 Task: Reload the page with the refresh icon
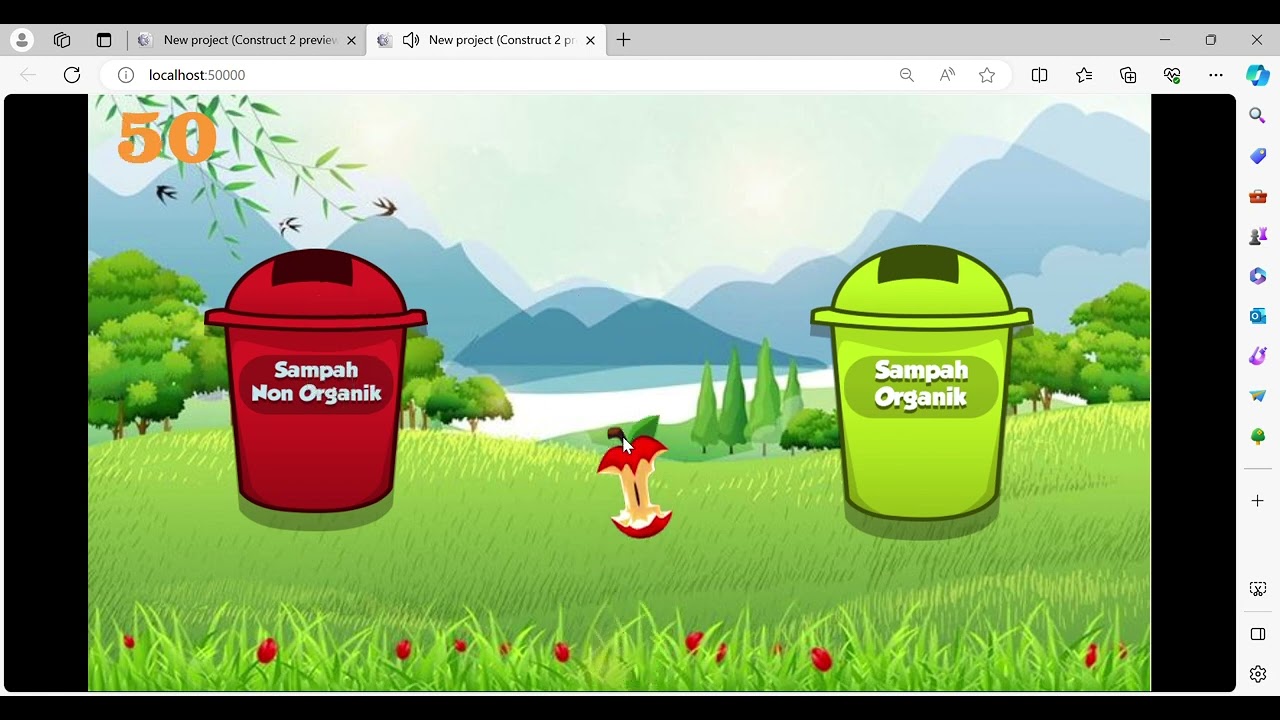click(x=72, y=75)
